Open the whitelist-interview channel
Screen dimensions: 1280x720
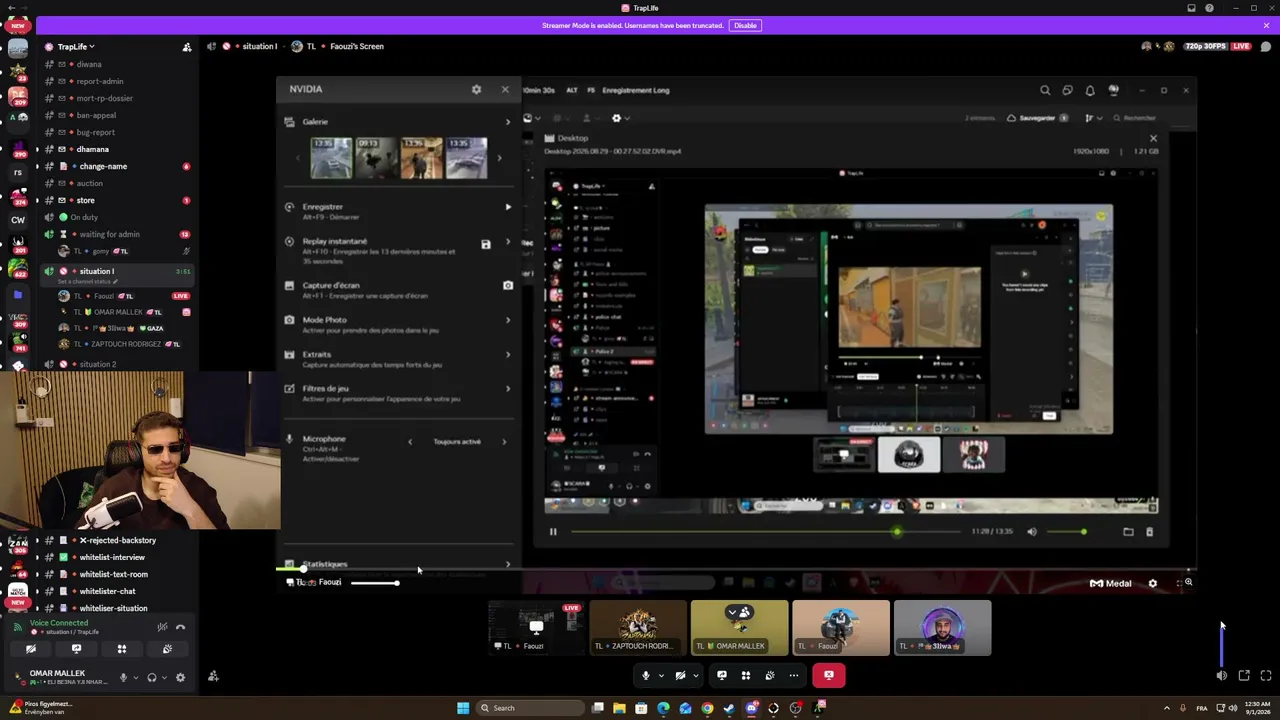pos(112,557)
